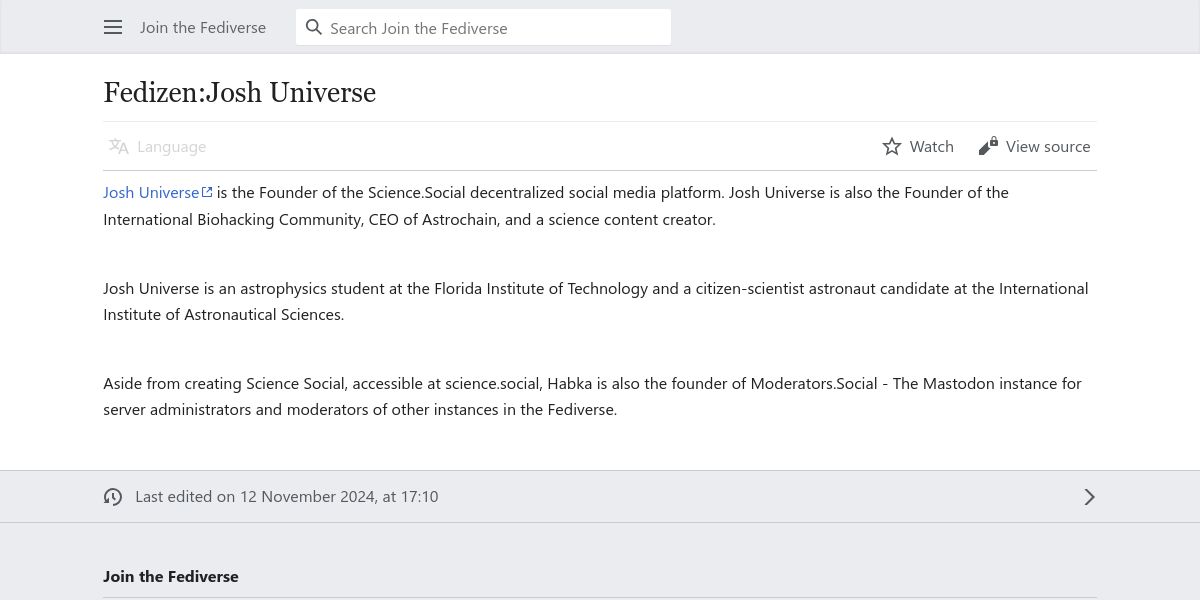
Task: Click the View source pencil-lock icon
Action: coord(988,147)
